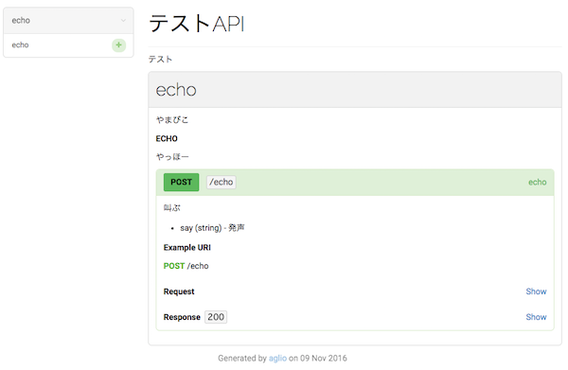Click the echo action name in green header
This screenshot has height=370, width=568.
click(537, 182)
